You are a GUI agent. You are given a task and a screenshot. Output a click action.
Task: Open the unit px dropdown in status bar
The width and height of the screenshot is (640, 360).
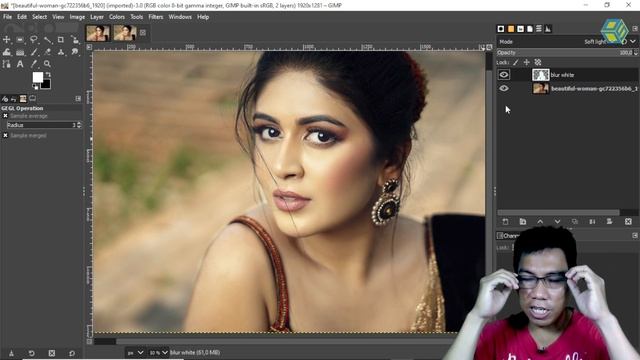point(136,352)
